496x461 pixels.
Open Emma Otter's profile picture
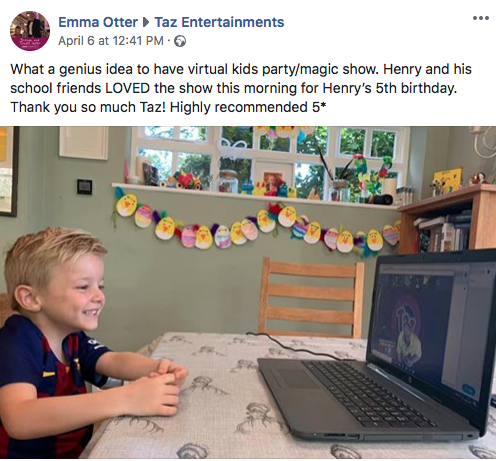point(30,31)
